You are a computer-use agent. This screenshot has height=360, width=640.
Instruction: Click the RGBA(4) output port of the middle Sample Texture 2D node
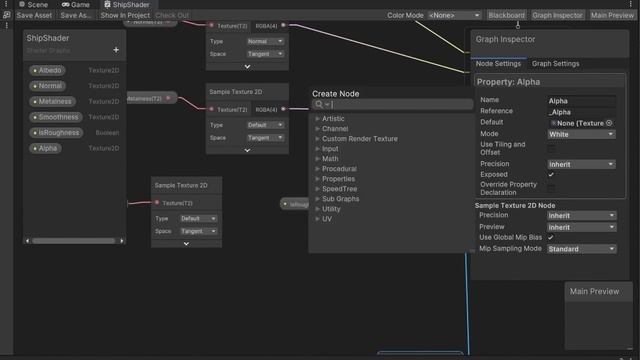[283, 109]
